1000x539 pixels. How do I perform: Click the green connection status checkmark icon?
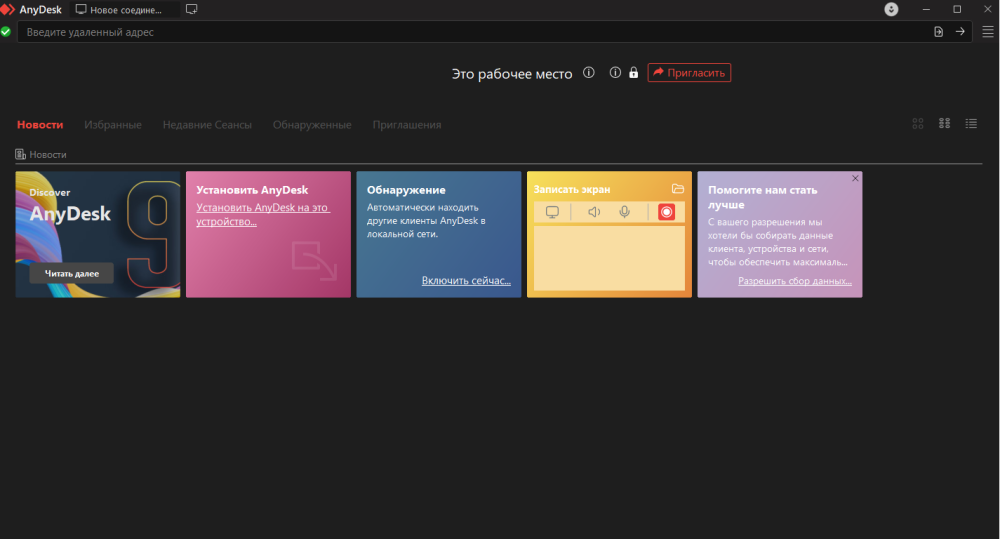tap(6, 32)
